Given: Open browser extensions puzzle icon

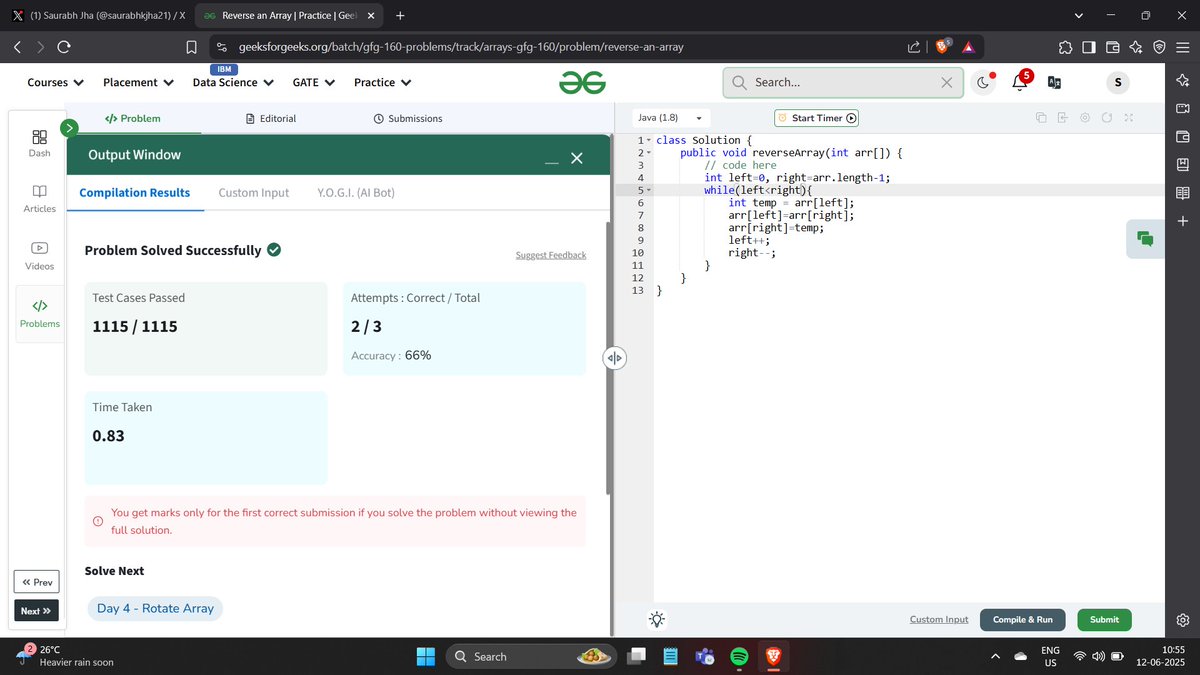Looking at the screenshot, I should (1065, 47).
